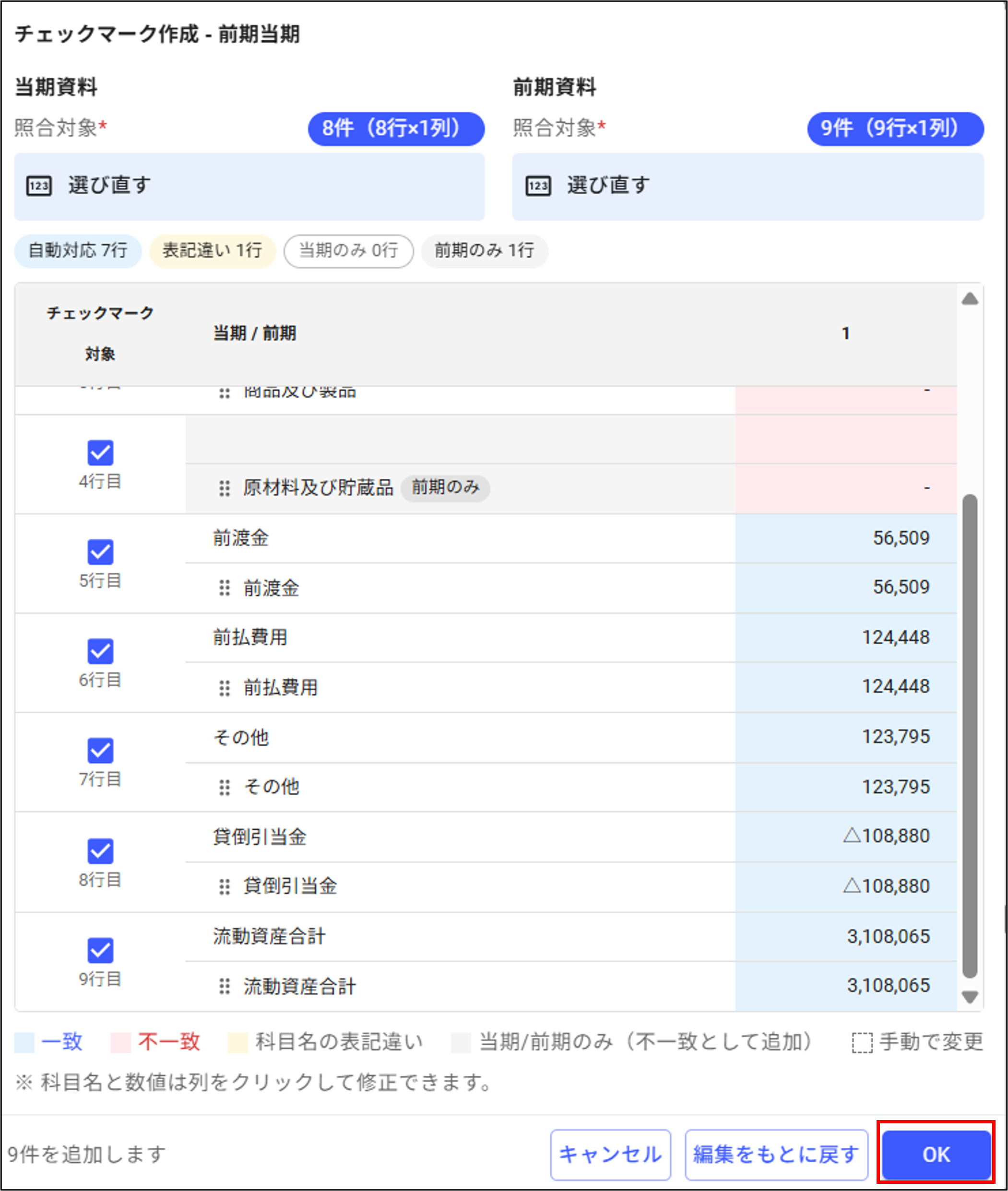Click the vertical scrollbar thumb
Viewport: 1008px width, 1191px height.
point(970,737)
